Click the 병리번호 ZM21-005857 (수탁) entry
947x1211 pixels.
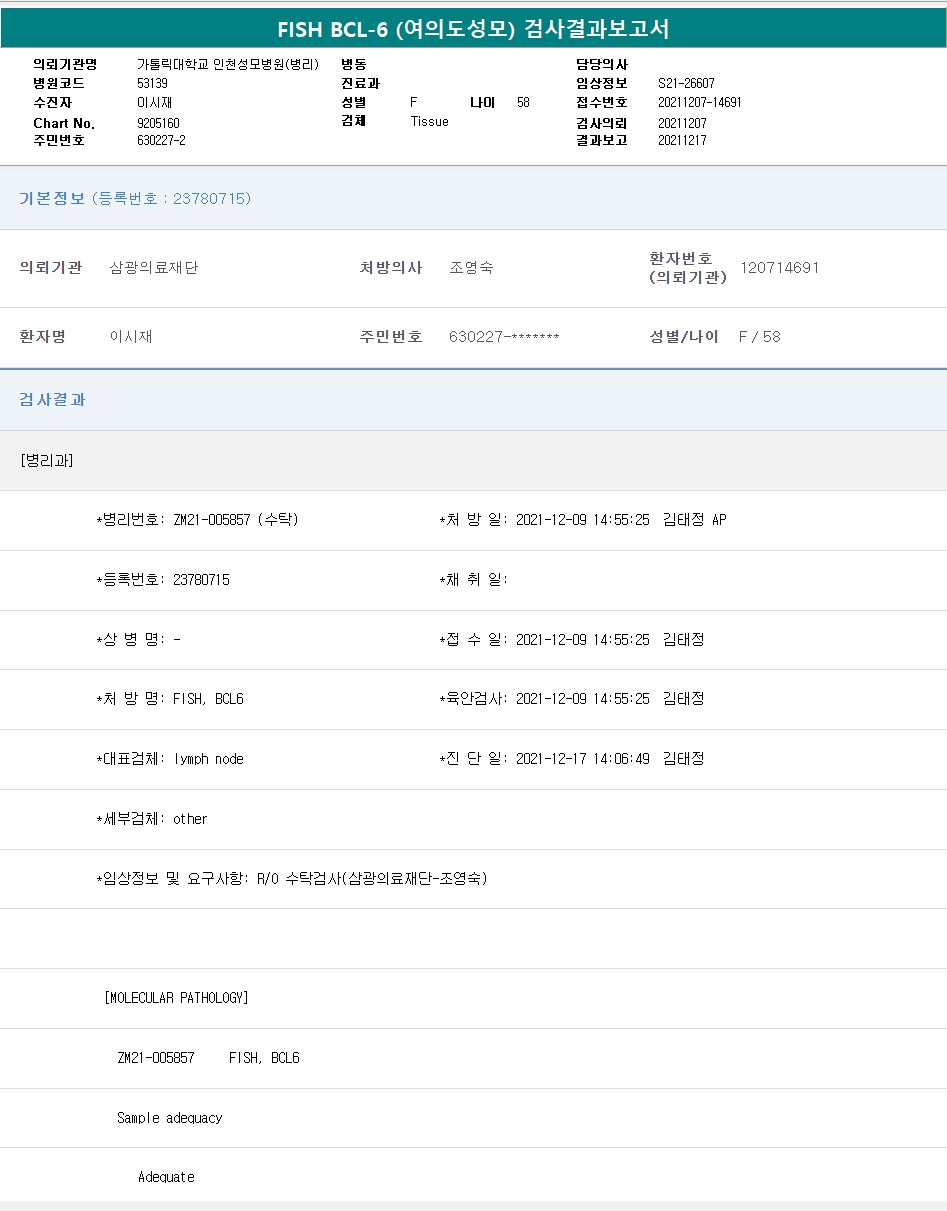tap(197, 520)
